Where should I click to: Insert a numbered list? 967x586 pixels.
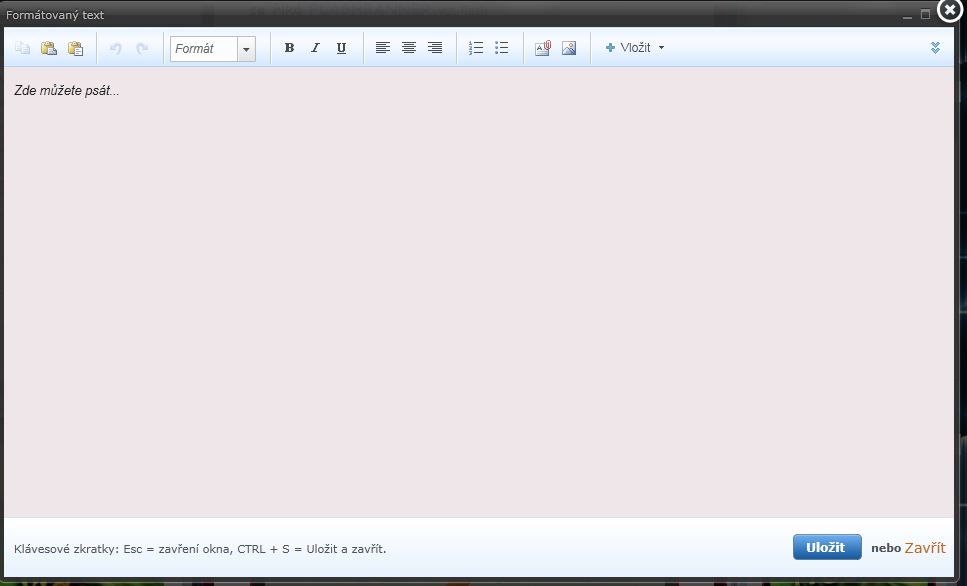(475, 48)
